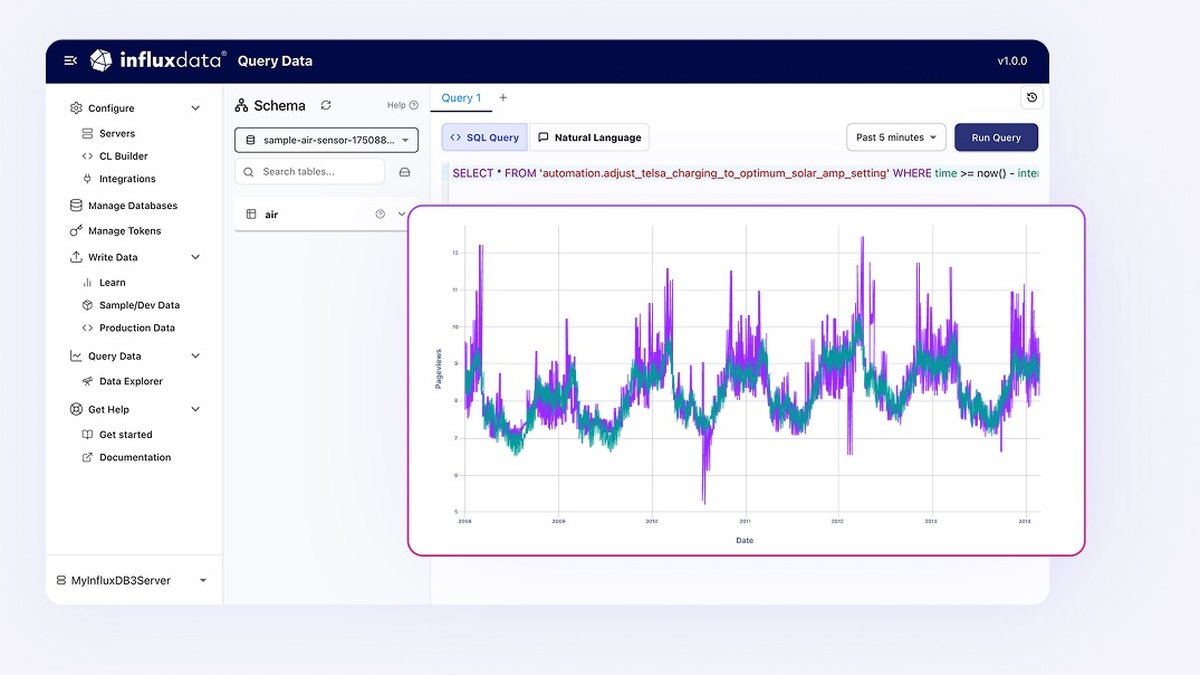Click the air table grid icon
The image size is (1200, 675).
click(251, 214)
